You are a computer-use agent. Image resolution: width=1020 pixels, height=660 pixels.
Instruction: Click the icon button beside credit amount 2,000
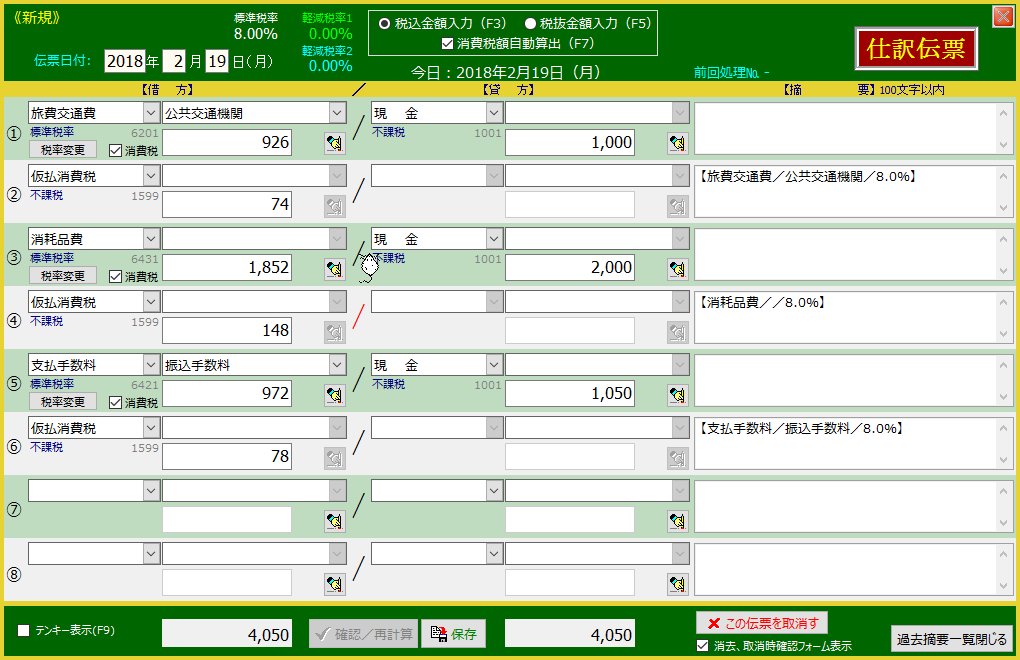click(678, 268)
